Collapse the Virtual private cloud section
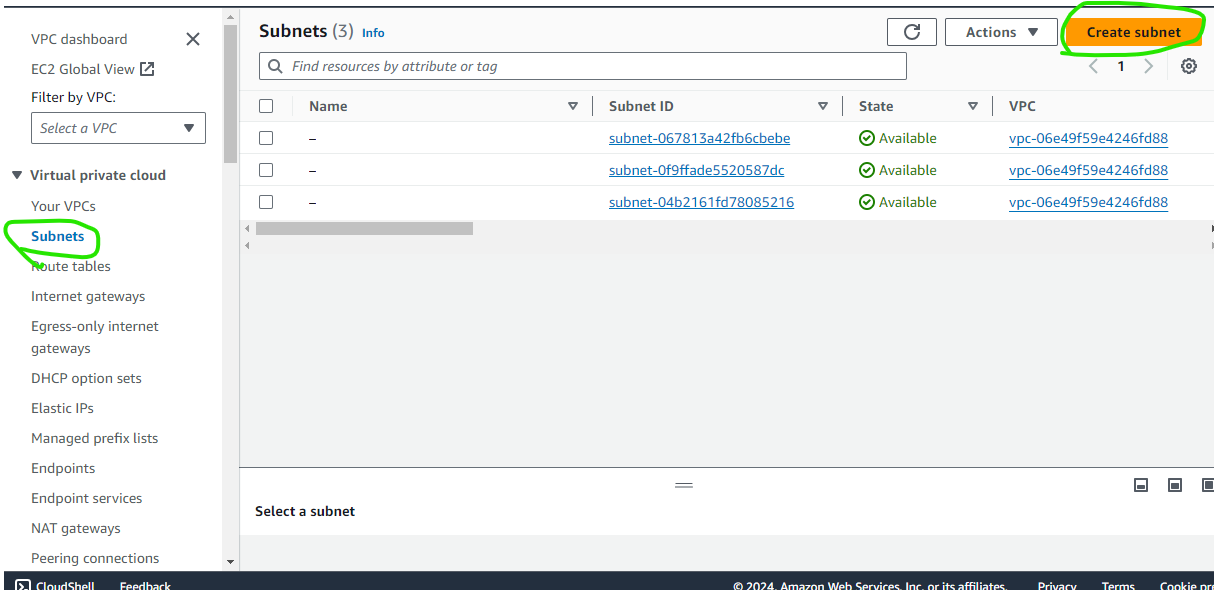1214x590 pixels. [x=16, y=175]
